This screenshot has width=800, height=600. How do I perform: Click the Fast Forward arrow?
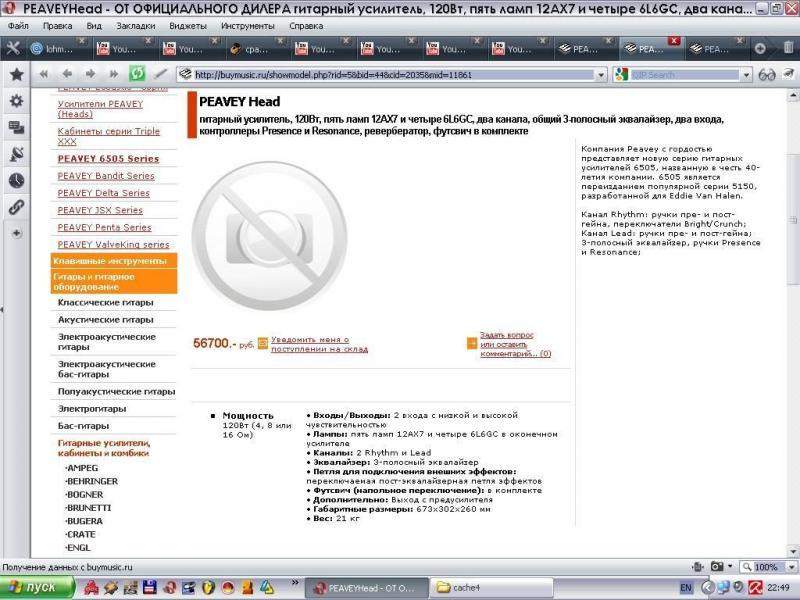coord(113,74)
